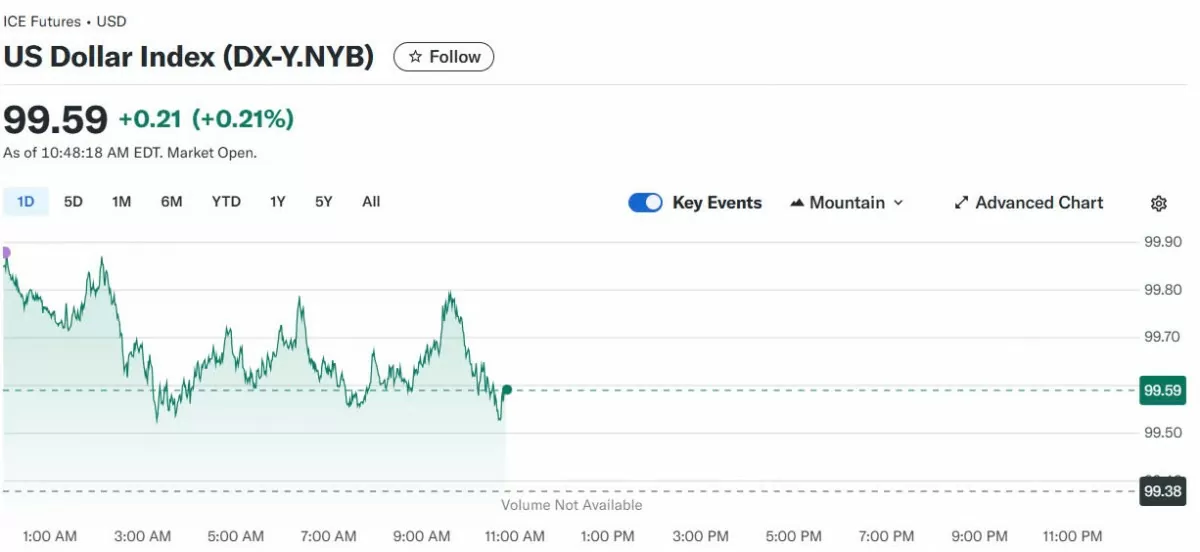Screen dimensions: 1200x552
Task: Show the 1Y chart range
Action: pyautogui.click(x=277, y=202)
